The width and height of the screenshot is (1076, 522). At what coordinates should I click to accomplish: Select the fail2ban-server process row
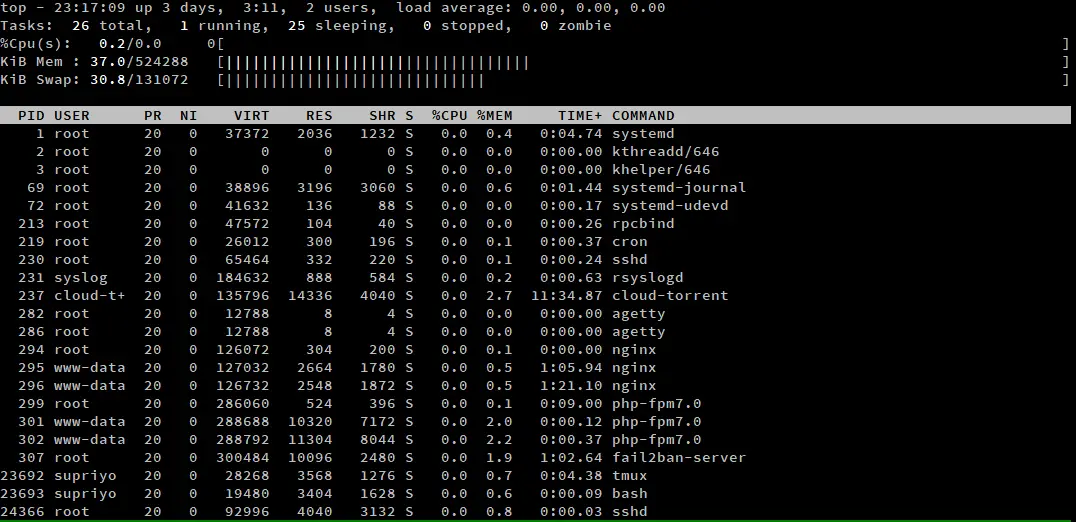[535, 458]
